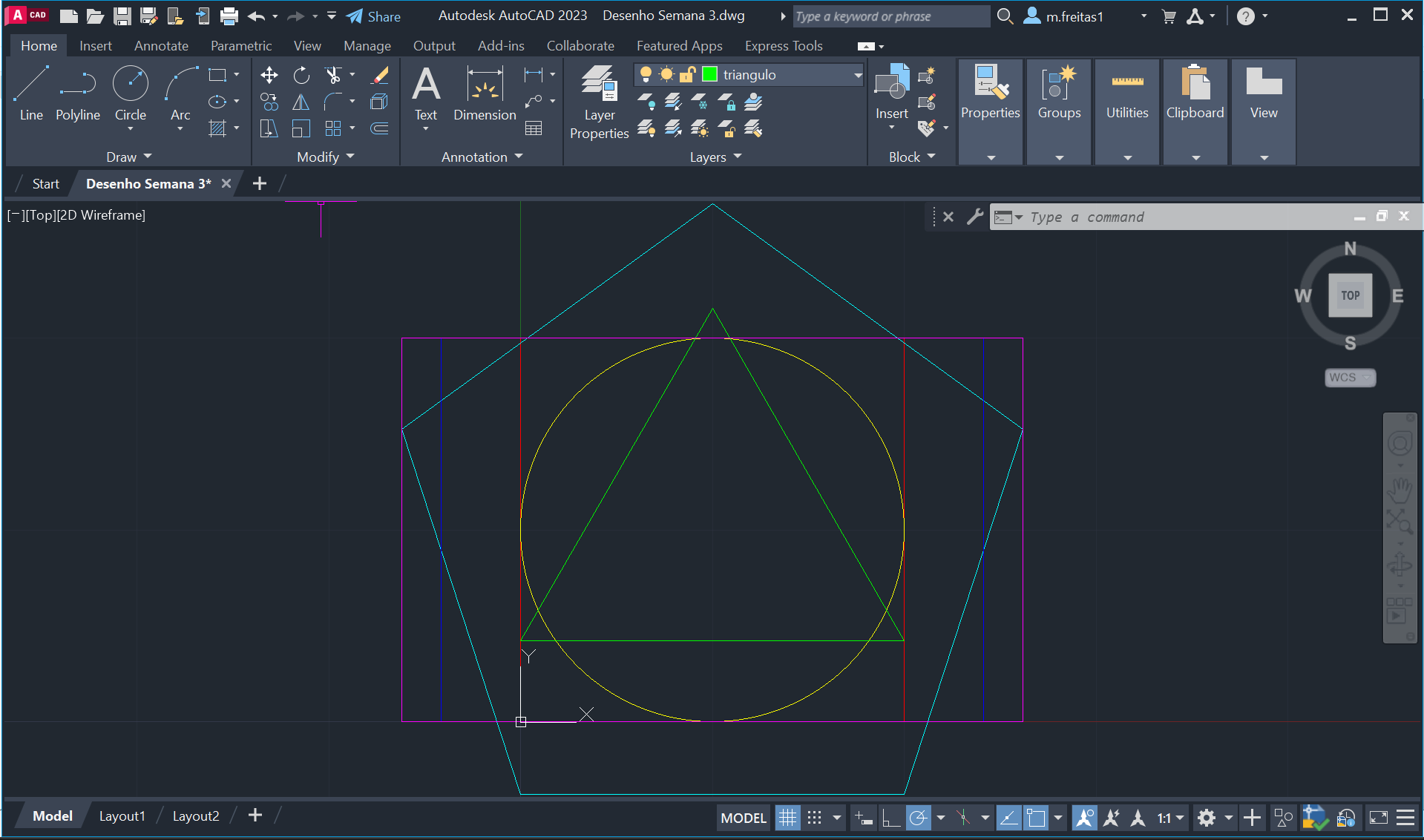Click the Text annotation tool

(426, 93)
